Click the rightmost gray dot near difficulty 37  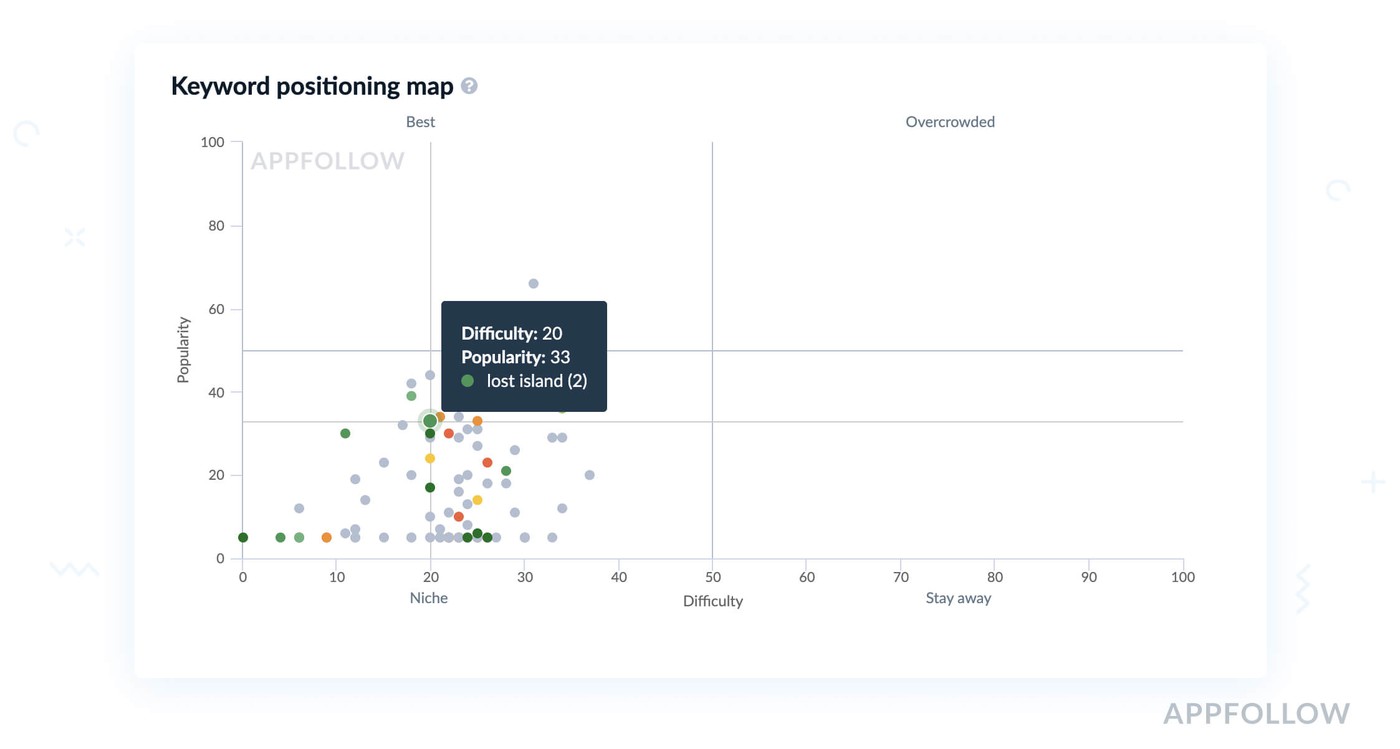590,475
